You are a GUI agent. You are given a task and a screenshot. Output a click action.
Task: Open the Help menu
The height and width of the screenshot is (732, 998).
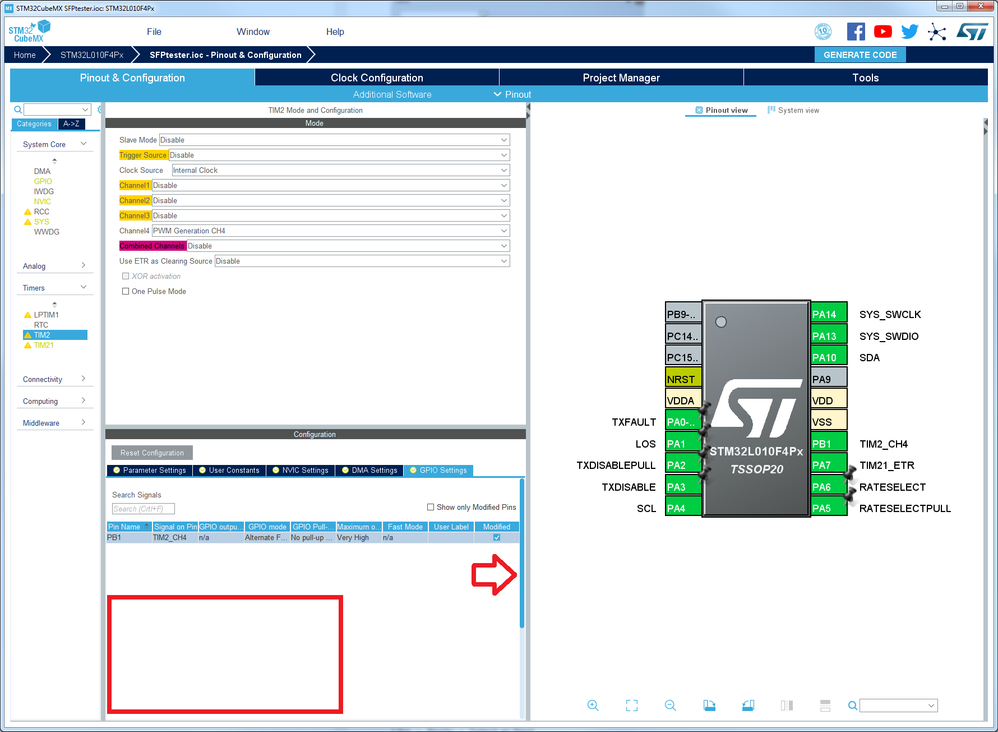point(335,32)
